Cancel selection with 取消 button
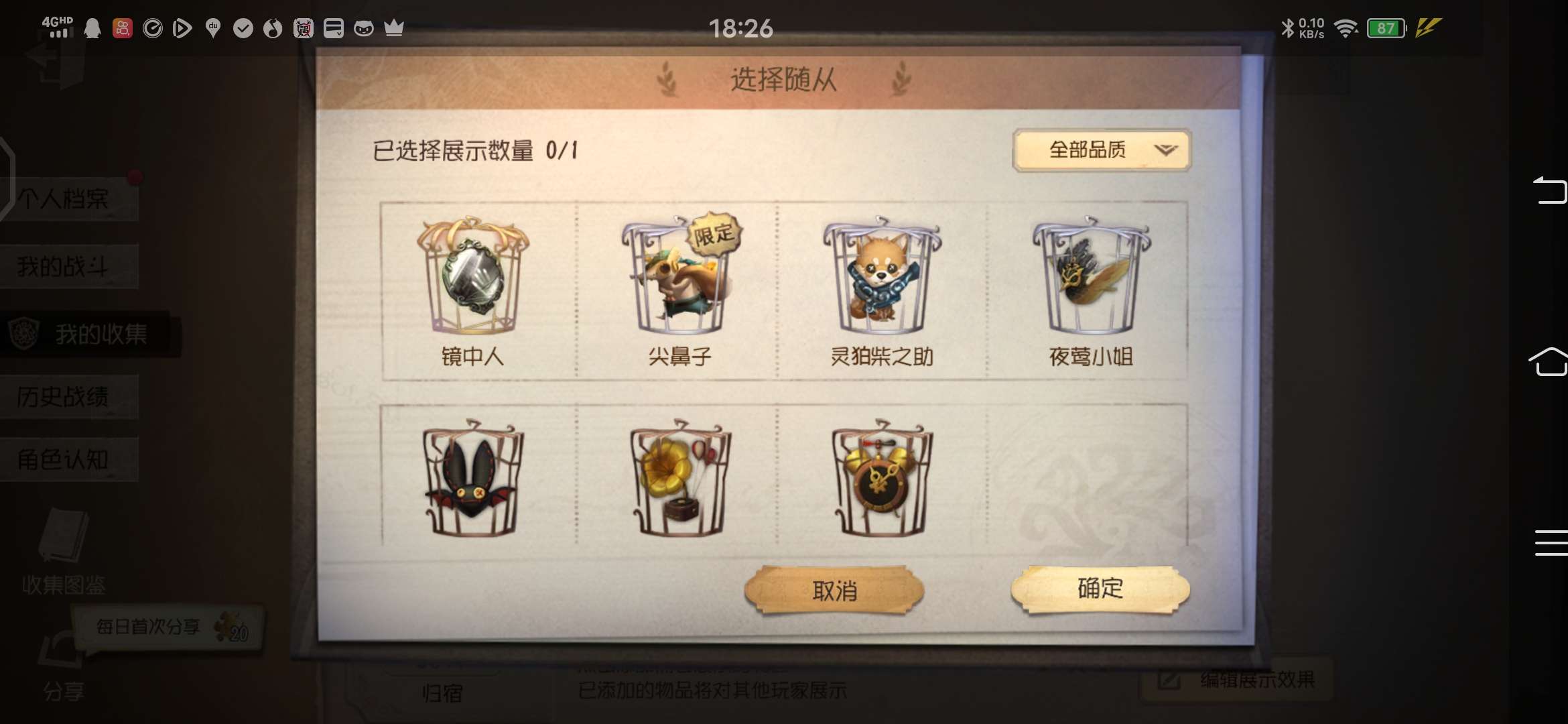Viewport: 1568px width, 724px height. pos(834,591)
